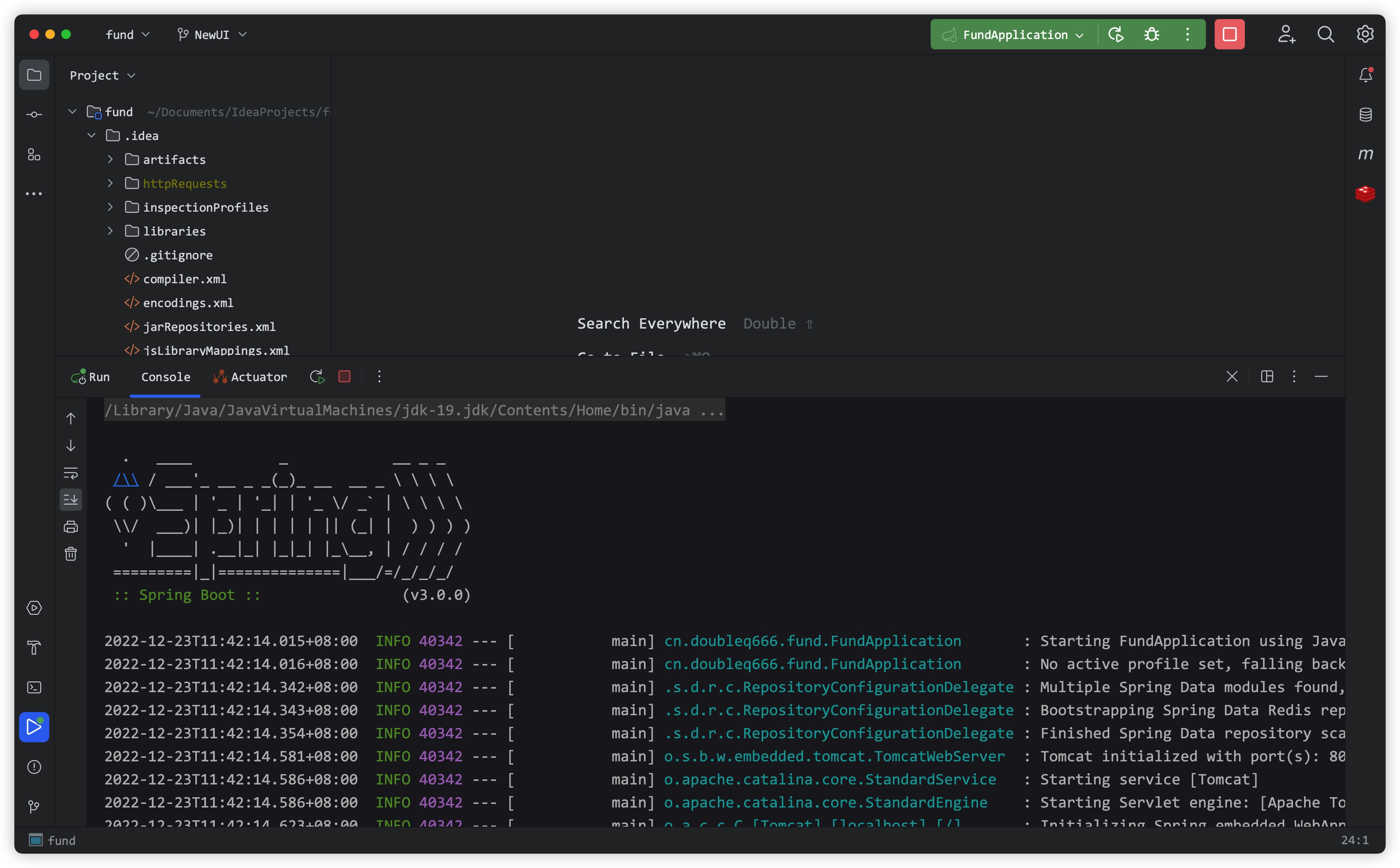
Task: Stop the running FundApplication (red button)
Action: (x=1229, y=35)
